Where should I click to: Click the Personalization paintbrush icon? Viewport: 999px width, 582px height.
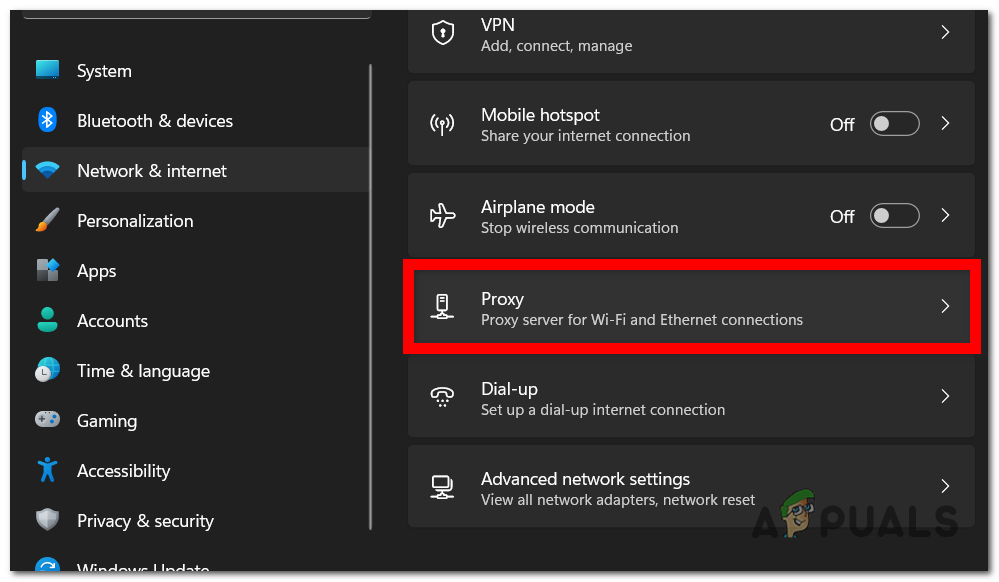pyautogui.click(x=47, y=221)
